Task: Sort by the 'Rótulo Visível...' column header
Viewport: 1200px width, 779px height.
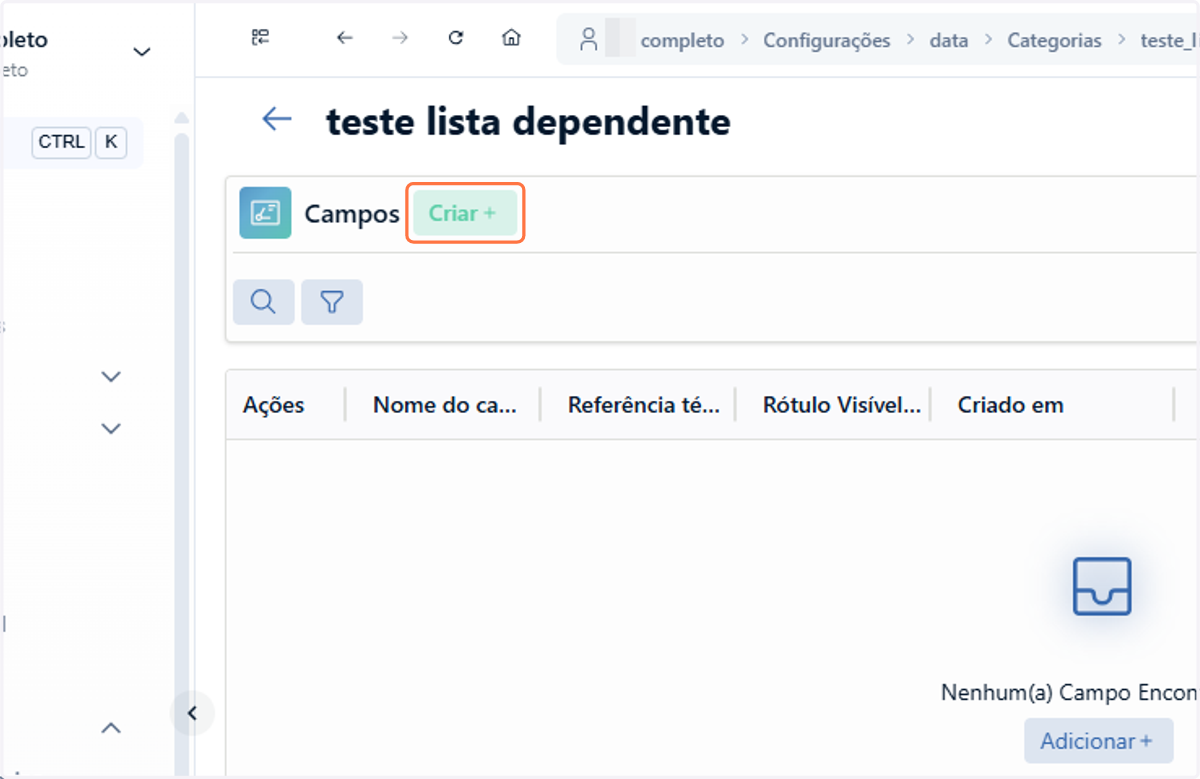Action: pos(842,405)
